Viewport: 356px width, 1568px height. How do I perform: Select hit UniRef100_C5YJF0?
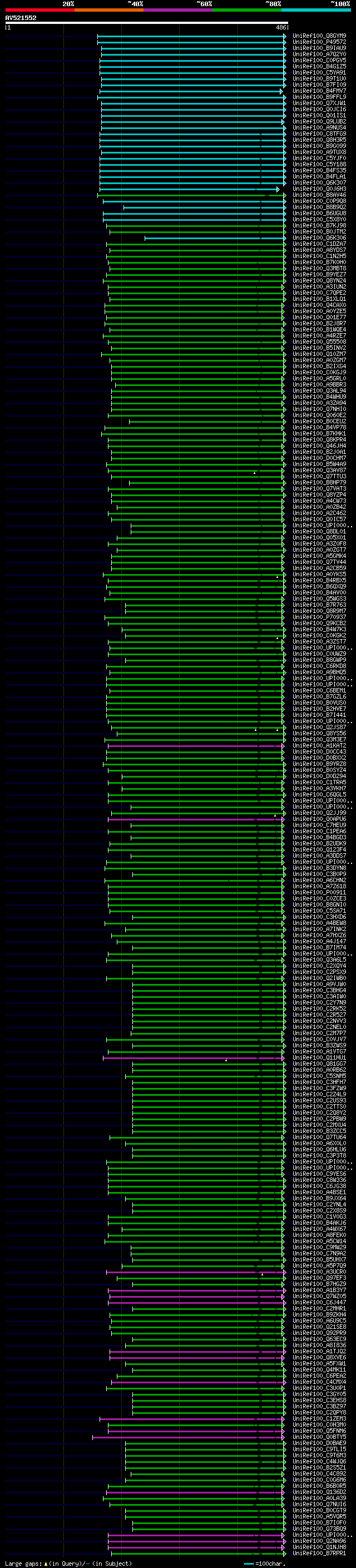(319, 159)
